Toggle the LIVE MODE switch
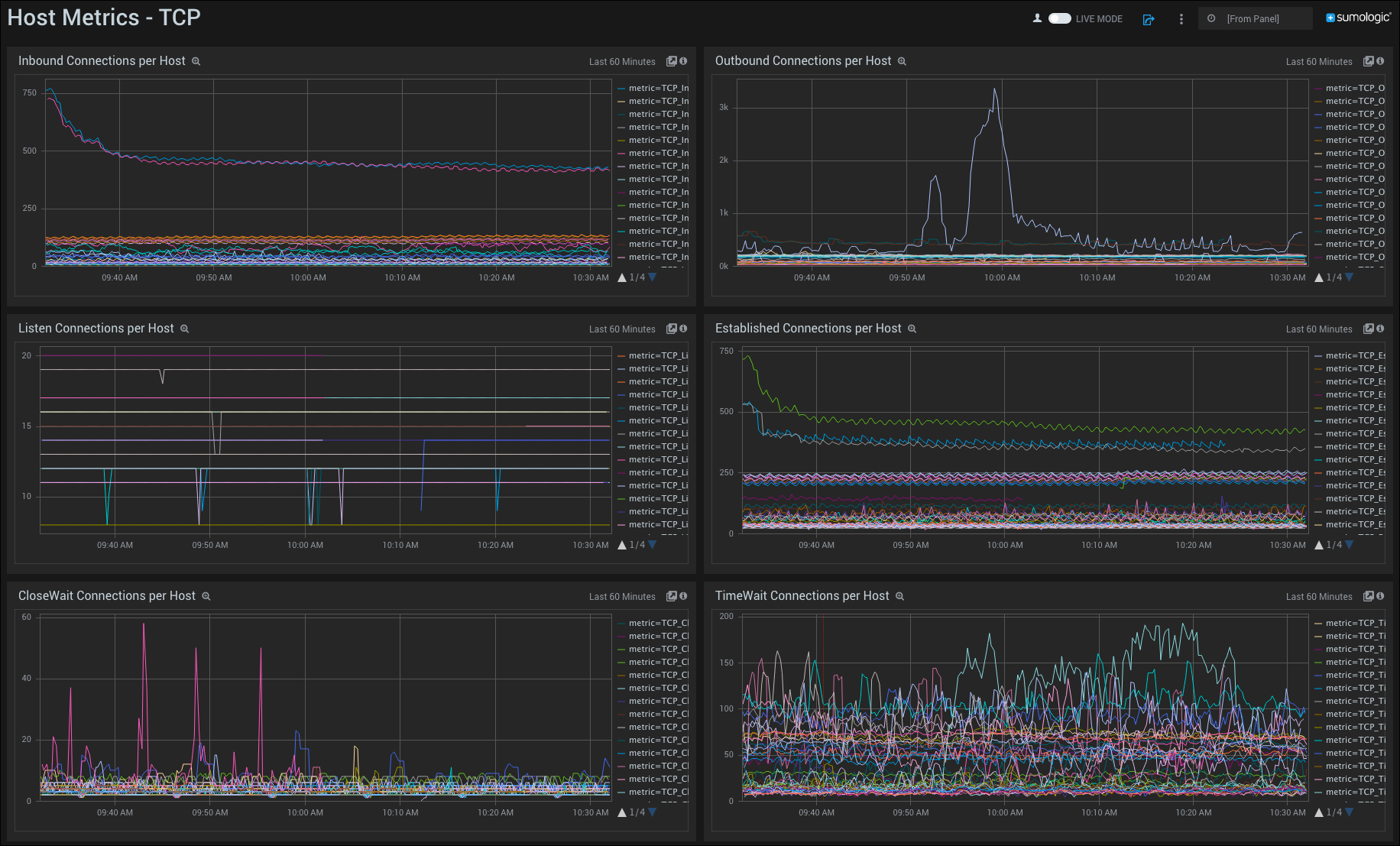 click(x=1058, y=18)
